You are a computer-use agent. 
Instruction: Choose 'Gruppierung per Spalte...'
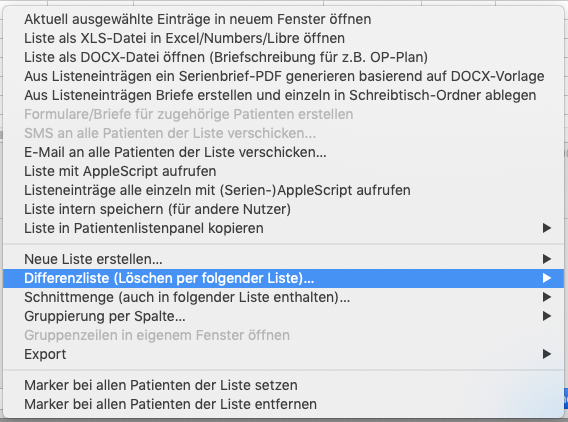click(283, 316)
